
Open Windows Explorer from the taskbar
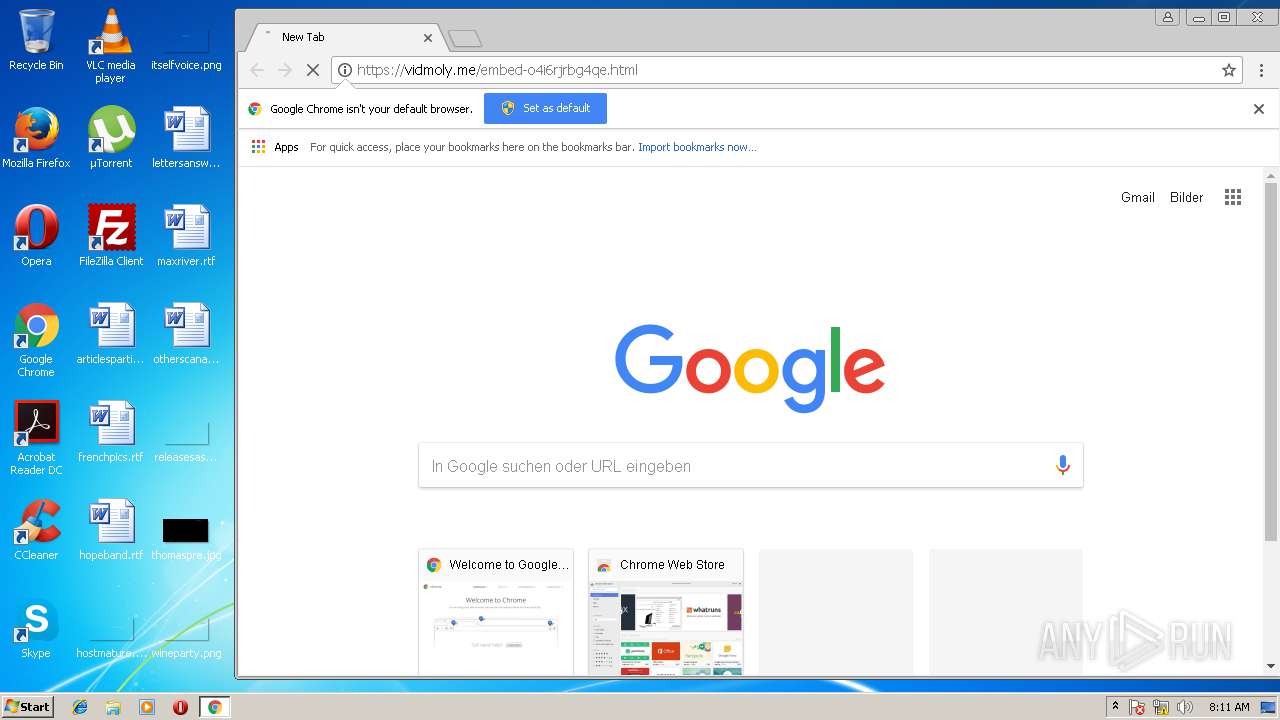pyautogui.click(x=113, y=707)
